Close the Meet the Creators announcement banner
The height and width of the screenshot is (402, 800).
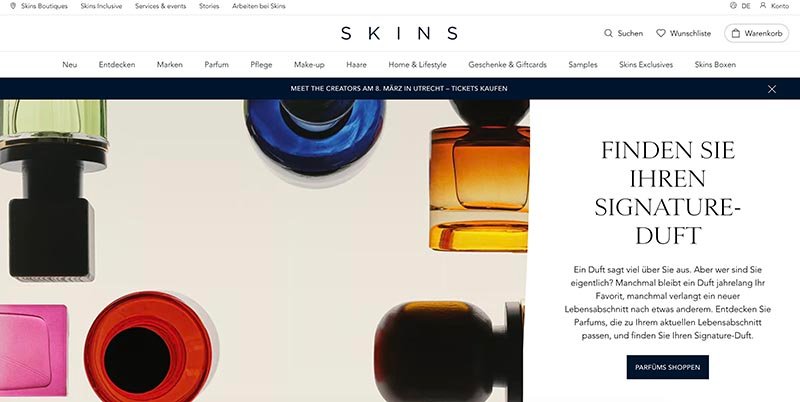click(772, 89)
